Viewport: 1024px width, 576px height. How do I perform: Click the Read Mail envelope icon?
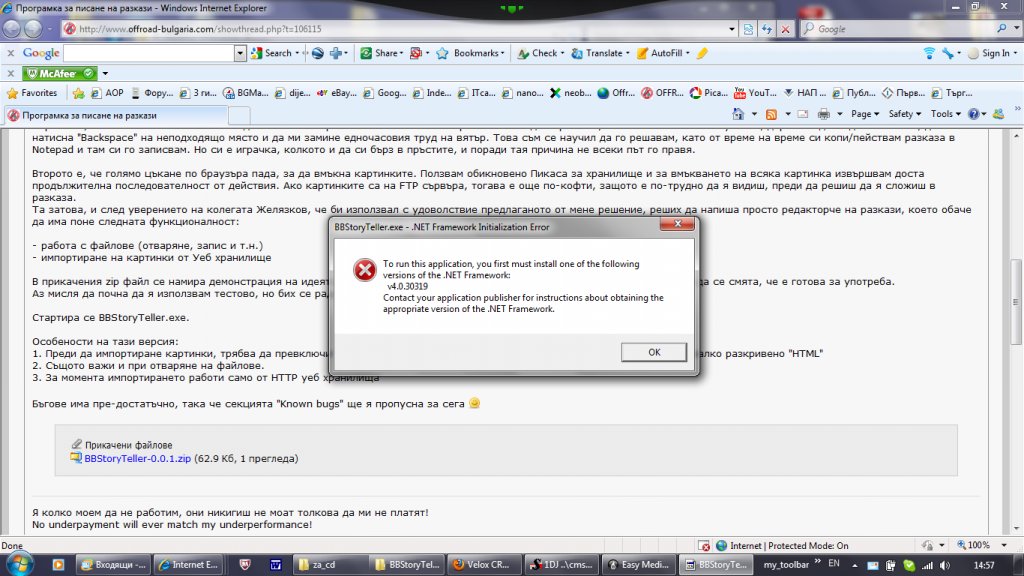(801, 114)
